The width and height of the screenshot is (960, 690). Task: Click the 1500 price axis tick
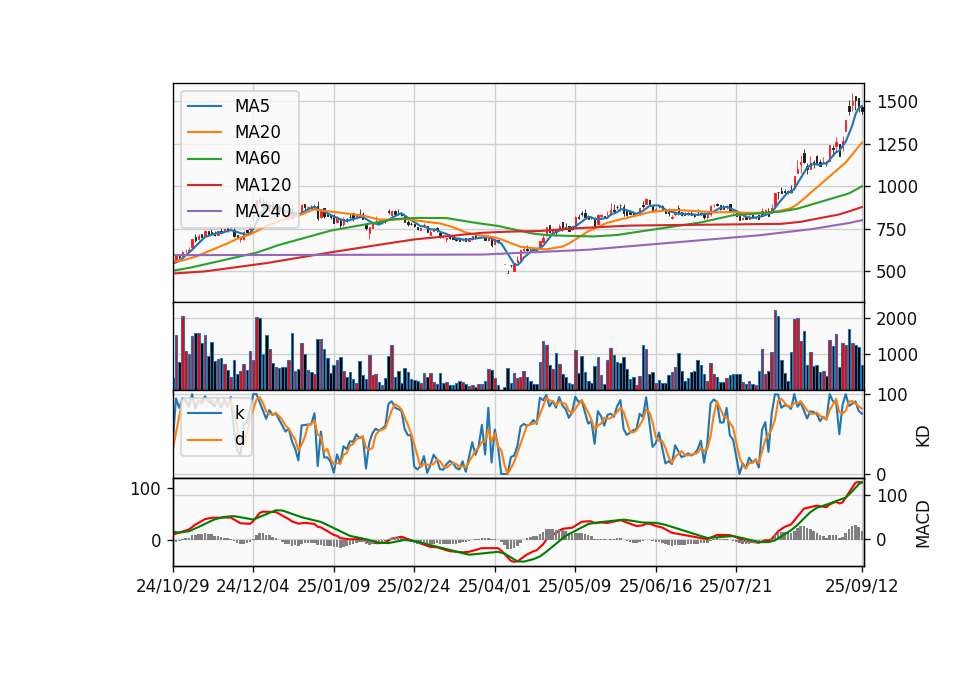click(897, 102)
